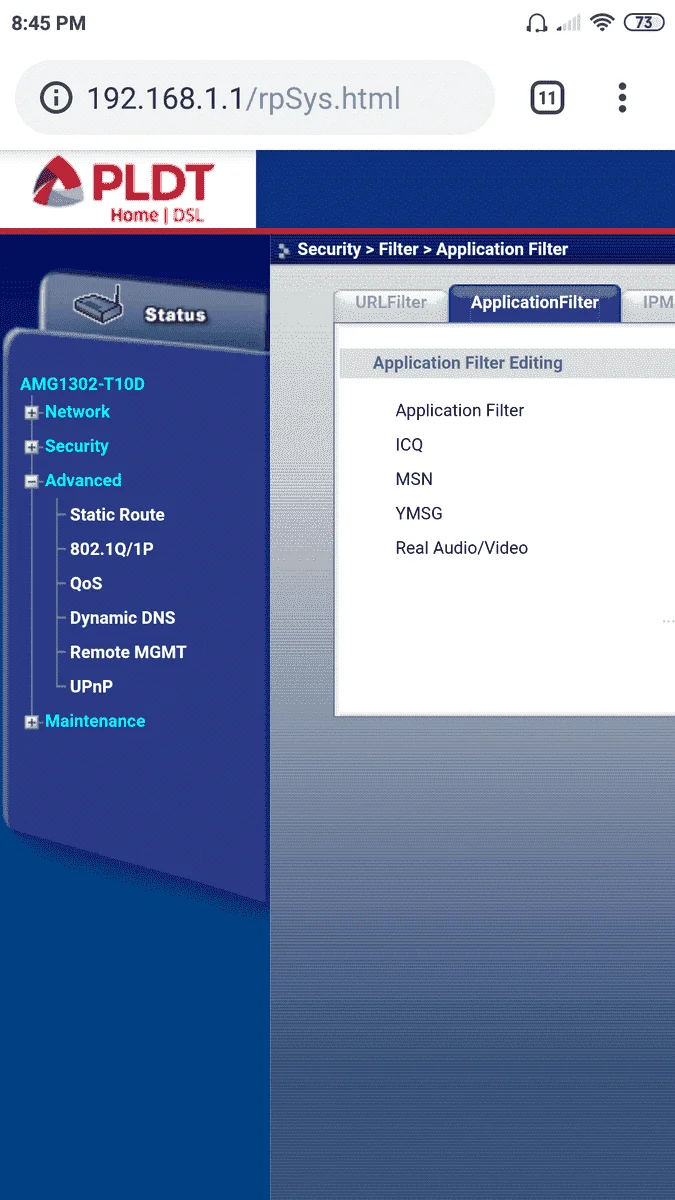Select UPnP under Advanced
Screen dimensions: 675x1200
(91, 687)
